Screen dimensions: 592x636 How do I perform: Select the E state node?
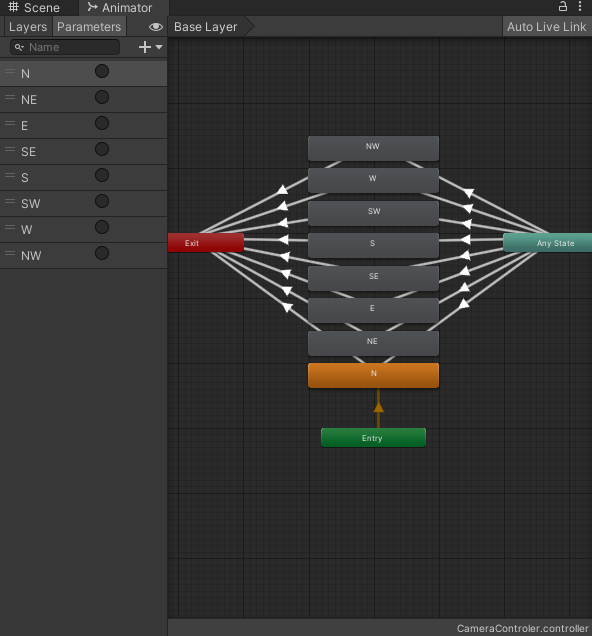pos(373,310)
